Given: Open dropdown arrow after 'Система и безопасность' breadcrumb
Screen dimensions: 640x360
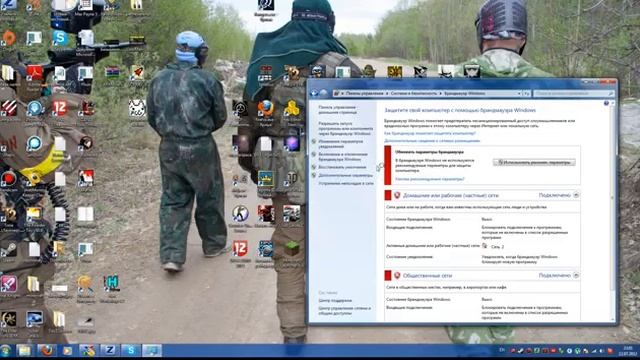Looking at the screenshot, I should pyautogui.click(x=441, y=93).
